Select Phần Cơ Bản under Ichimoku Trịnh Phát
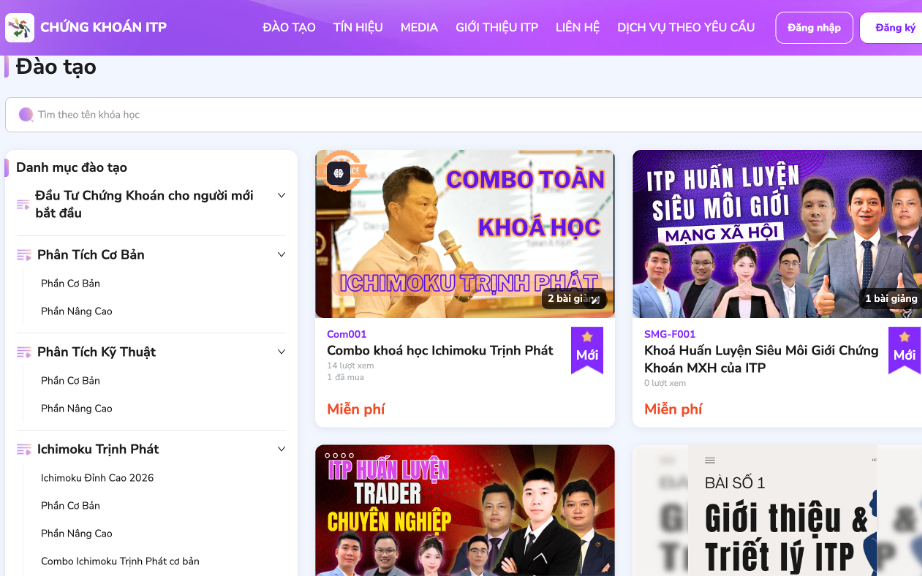The image size is (922, 576). 71,505
